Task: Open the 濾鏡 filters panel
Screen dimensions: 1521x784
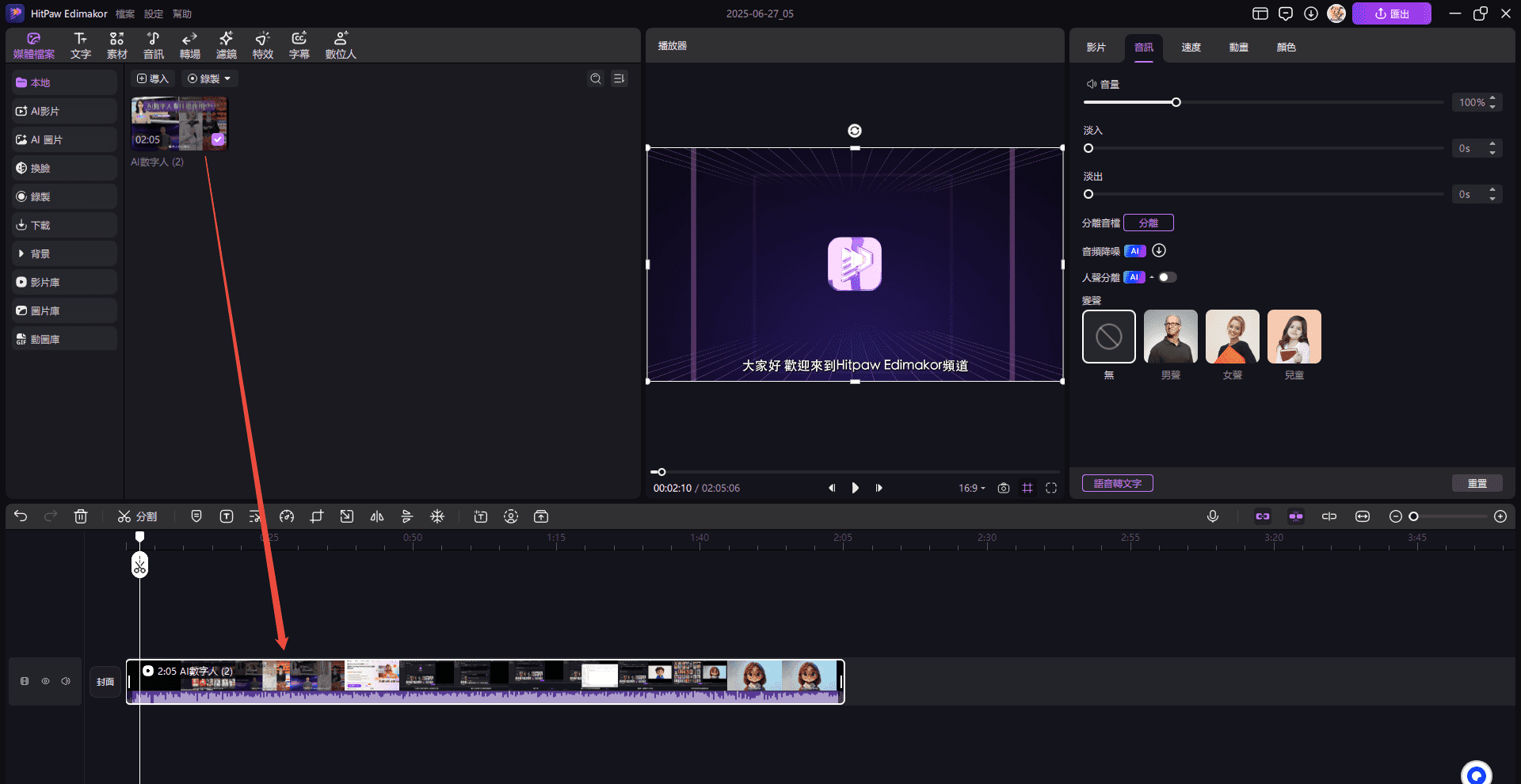Action: tap(226, 46)
